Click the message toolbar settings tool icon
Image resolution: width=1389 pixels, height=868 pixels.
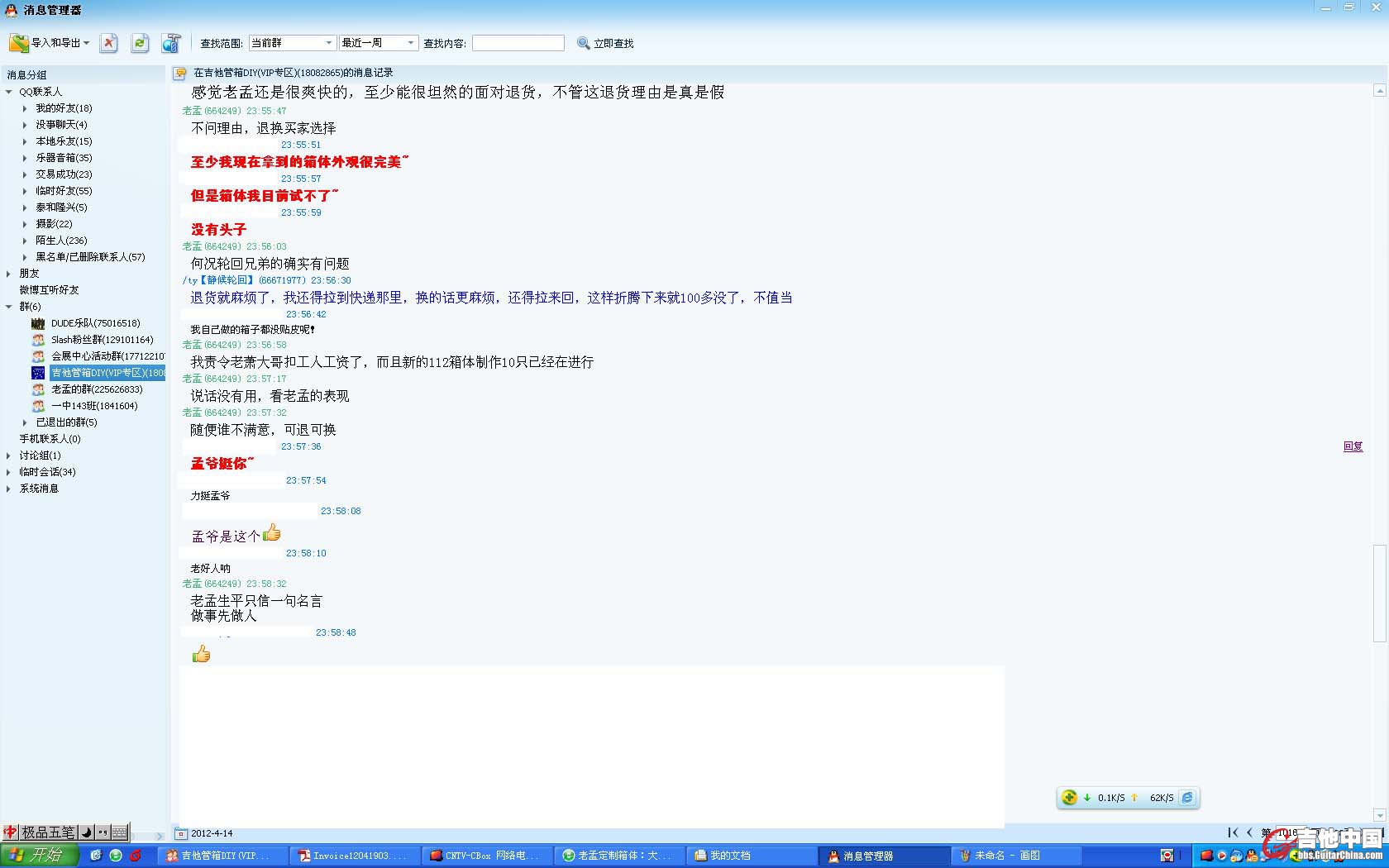pos(171,43)
